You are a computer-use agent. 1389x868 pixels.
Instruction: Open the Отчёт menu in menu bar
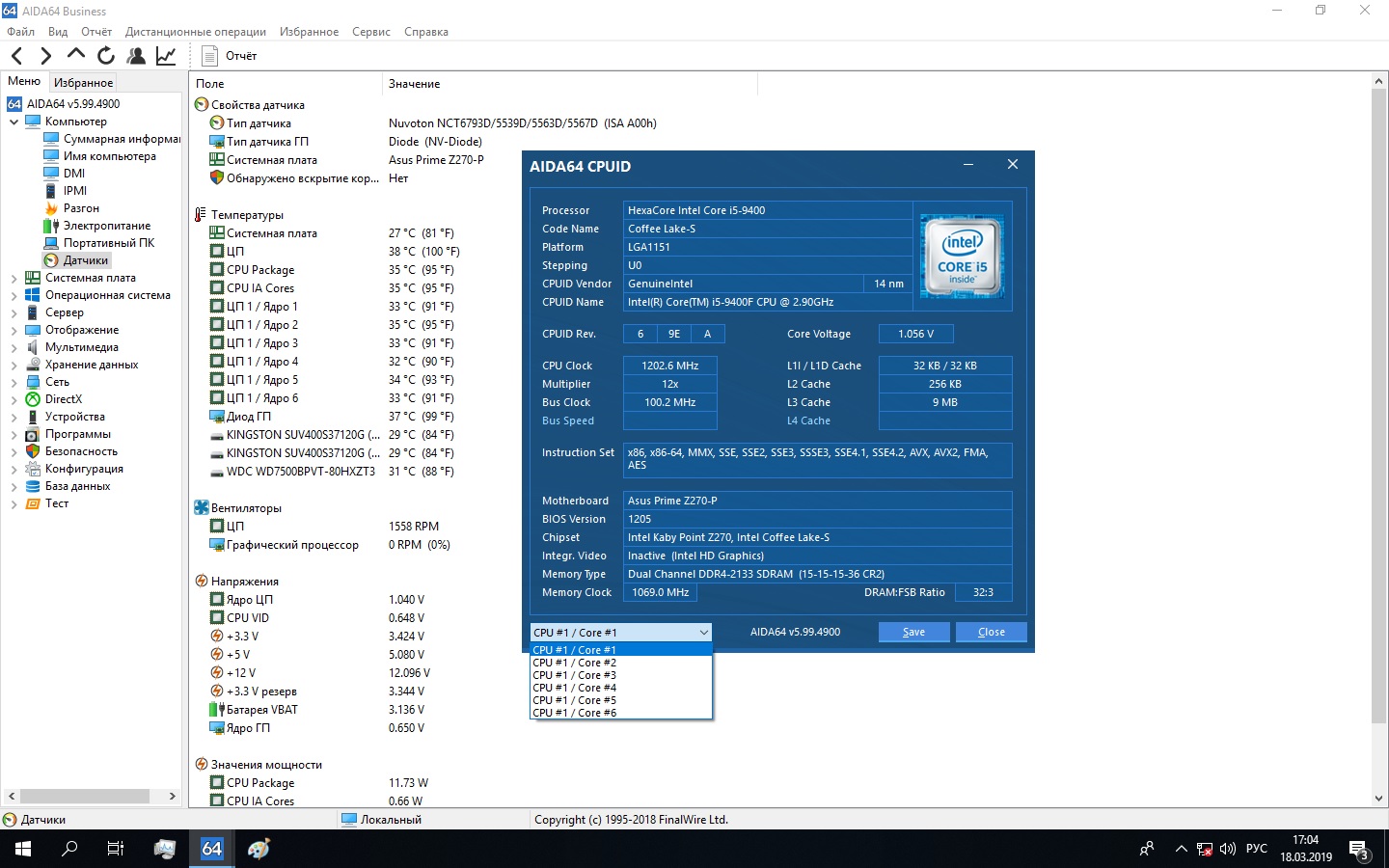(x=96, y=32)
